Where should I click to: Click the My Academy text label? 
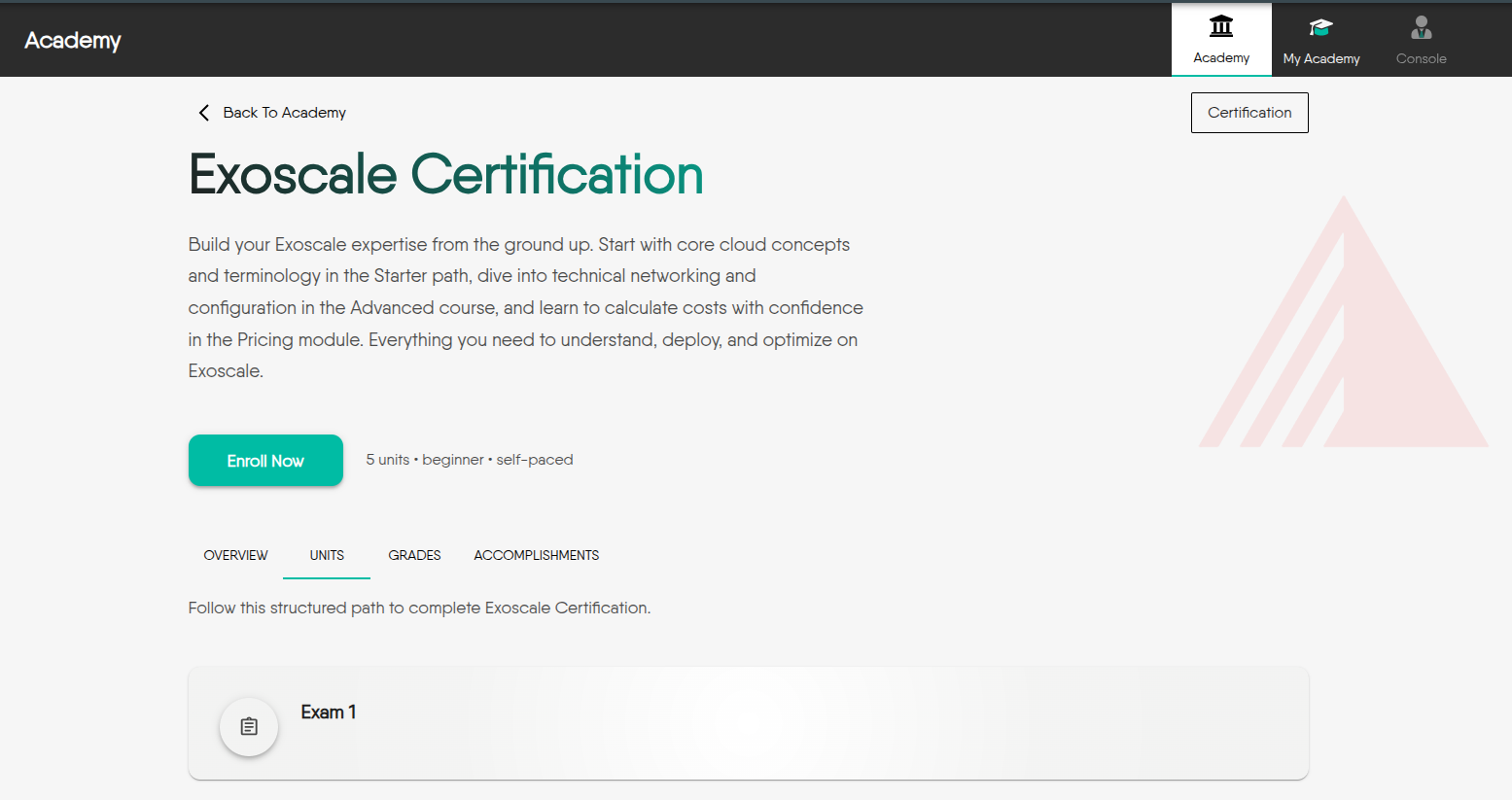click(1320, 58)
